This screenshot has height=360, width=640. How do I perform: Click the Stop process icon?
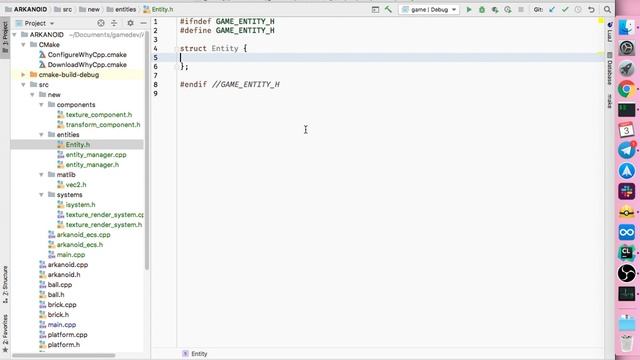pos(521,9)
